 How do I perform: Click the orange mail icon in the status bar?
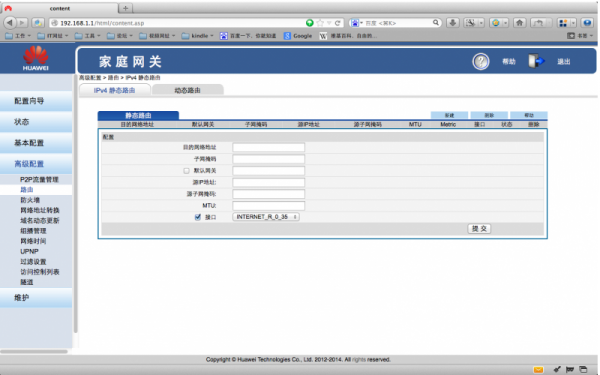tap(538, 370)
